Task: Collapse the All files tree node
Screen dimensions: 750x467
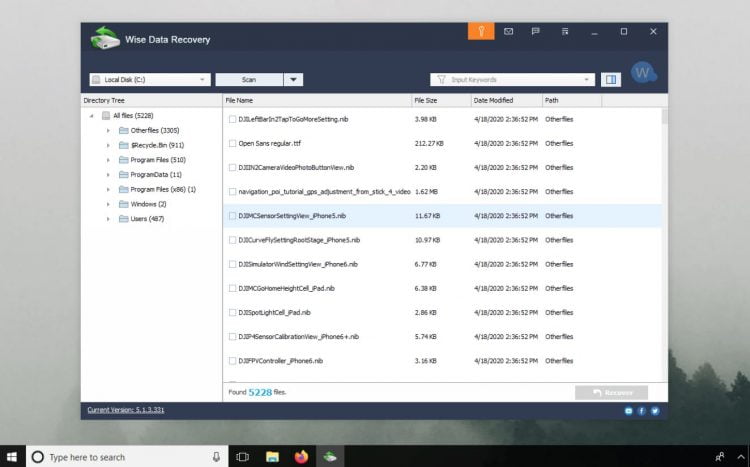Action: click(x=91, y=116)
